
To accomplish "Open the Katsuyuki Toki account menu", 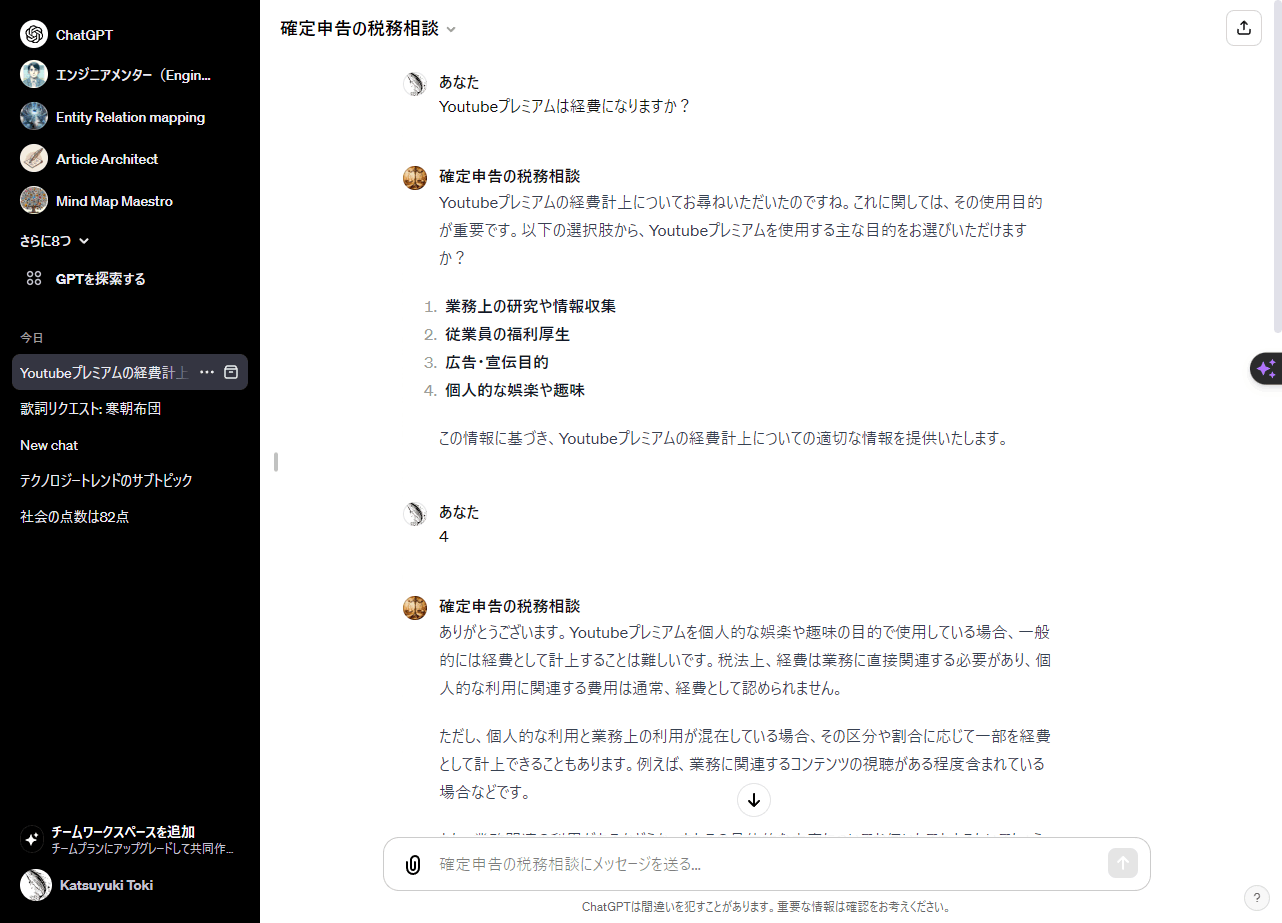I will pyautogui.click(x=130, y=885).
